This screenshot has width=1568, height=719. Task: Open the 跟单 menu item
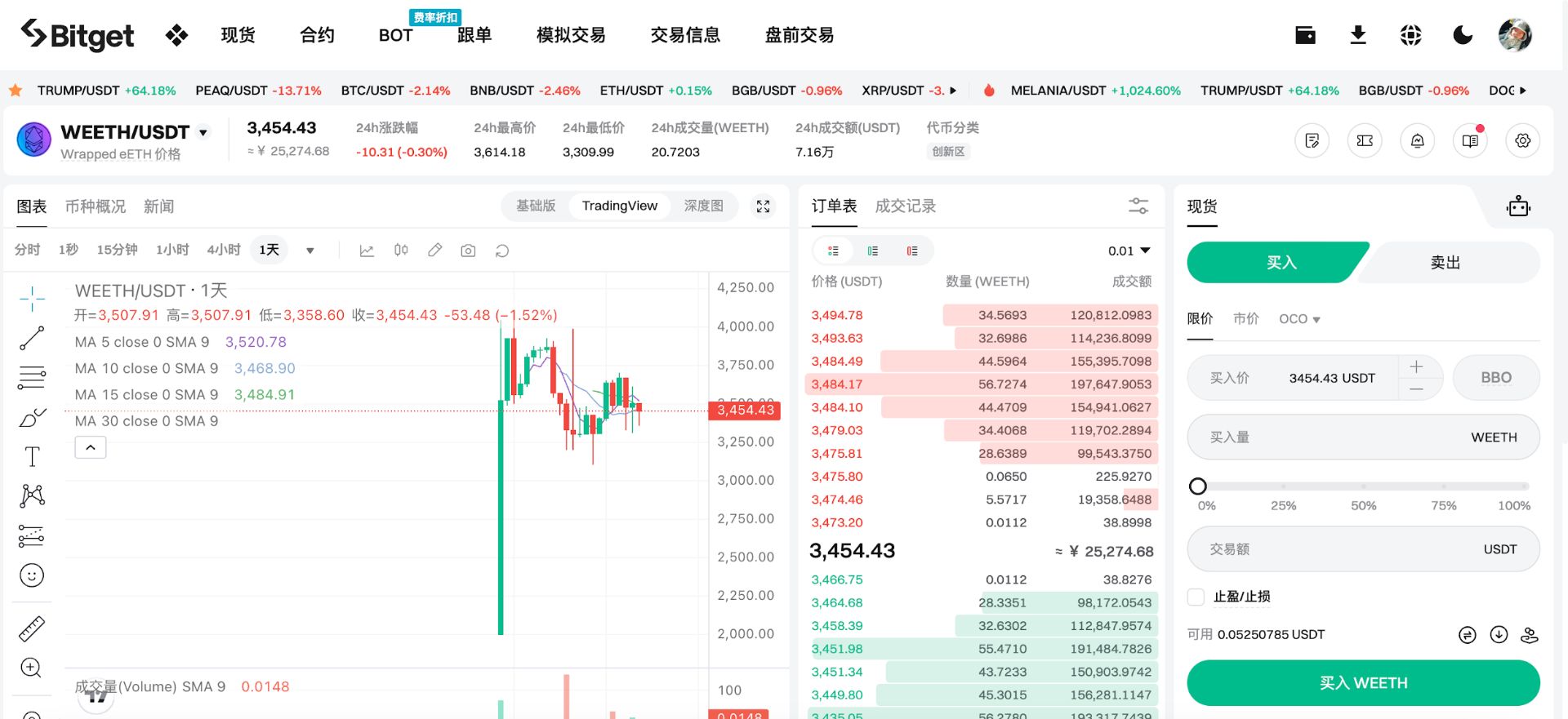tap(474, 35)
